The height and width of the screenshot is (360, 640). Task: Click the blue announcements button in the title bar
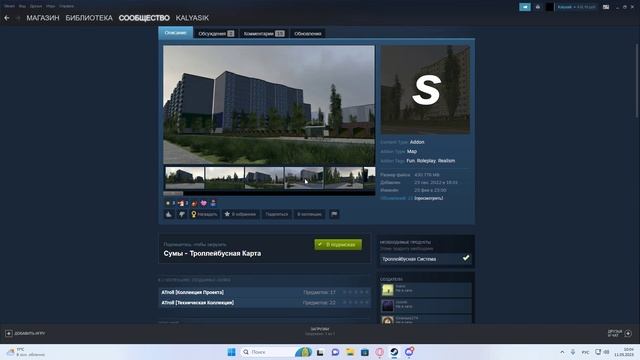[x=525, y=7]
